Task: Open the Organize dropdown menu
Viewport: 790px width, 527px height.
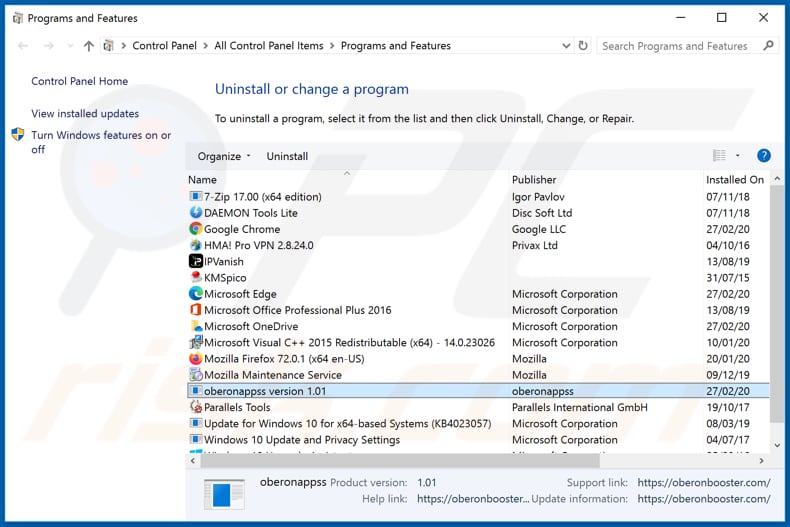Action: (x=224, y=156)
